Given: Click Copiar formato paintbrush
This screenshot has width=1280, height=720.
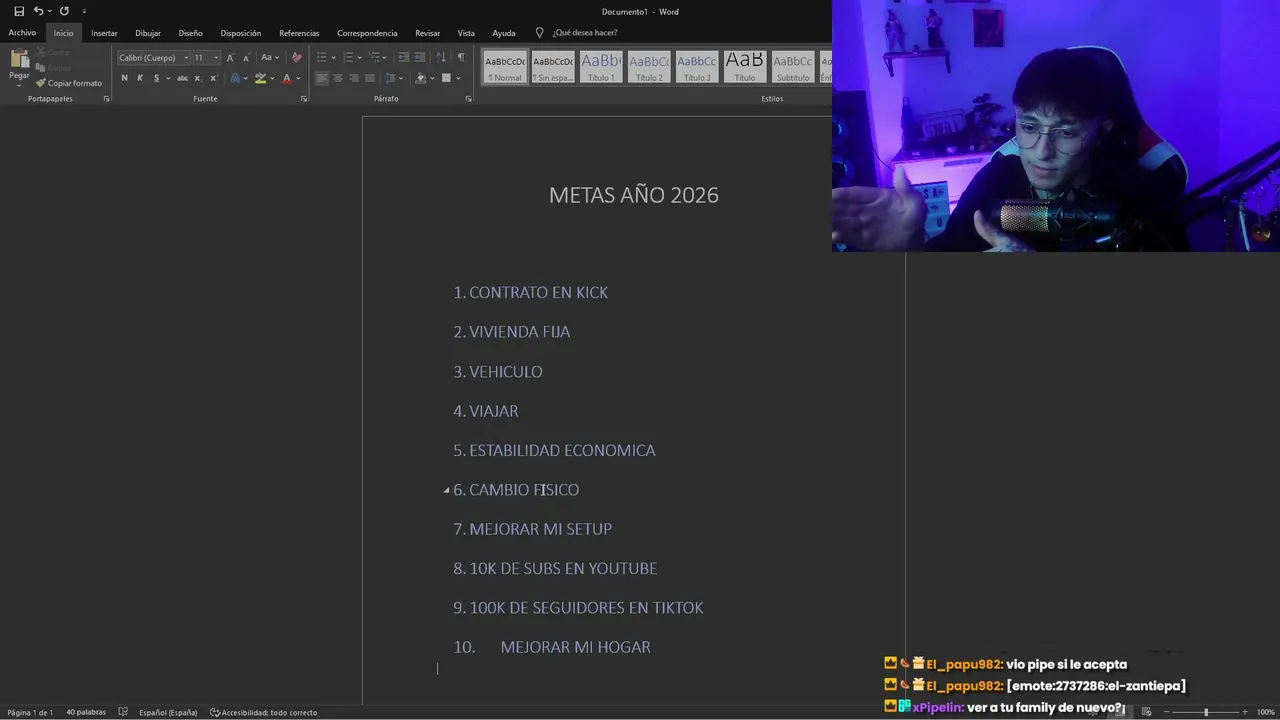Looking at the screenshot, I should click(x=69, y=83).
